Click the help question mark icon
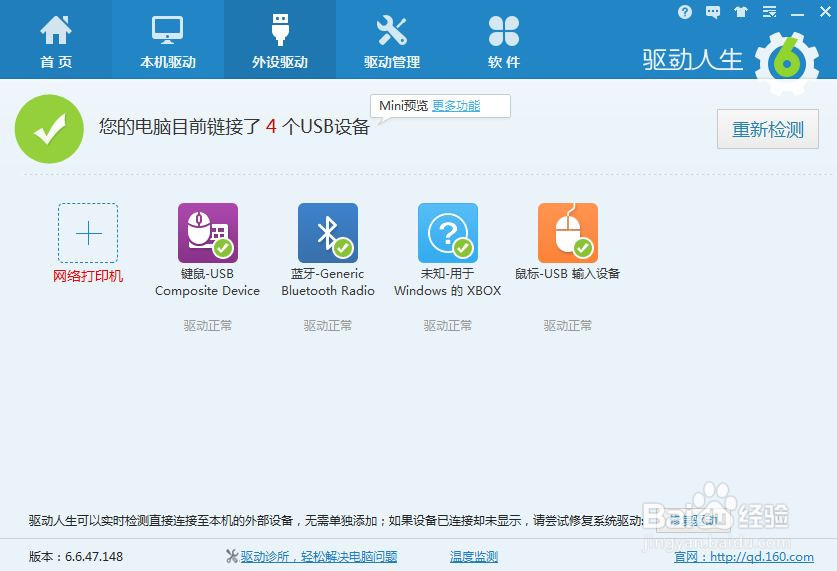837x571 pixels. click(685, 12)
